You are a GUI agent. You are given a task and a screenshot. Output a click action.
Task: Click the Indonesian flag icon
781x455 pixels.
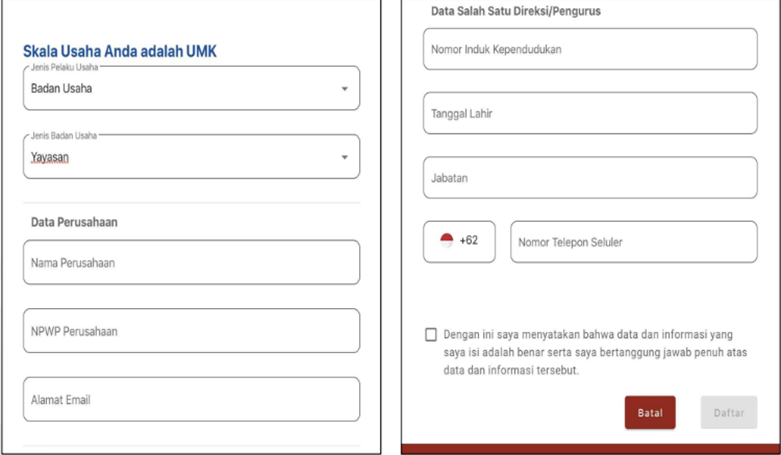tap(446, 241)
